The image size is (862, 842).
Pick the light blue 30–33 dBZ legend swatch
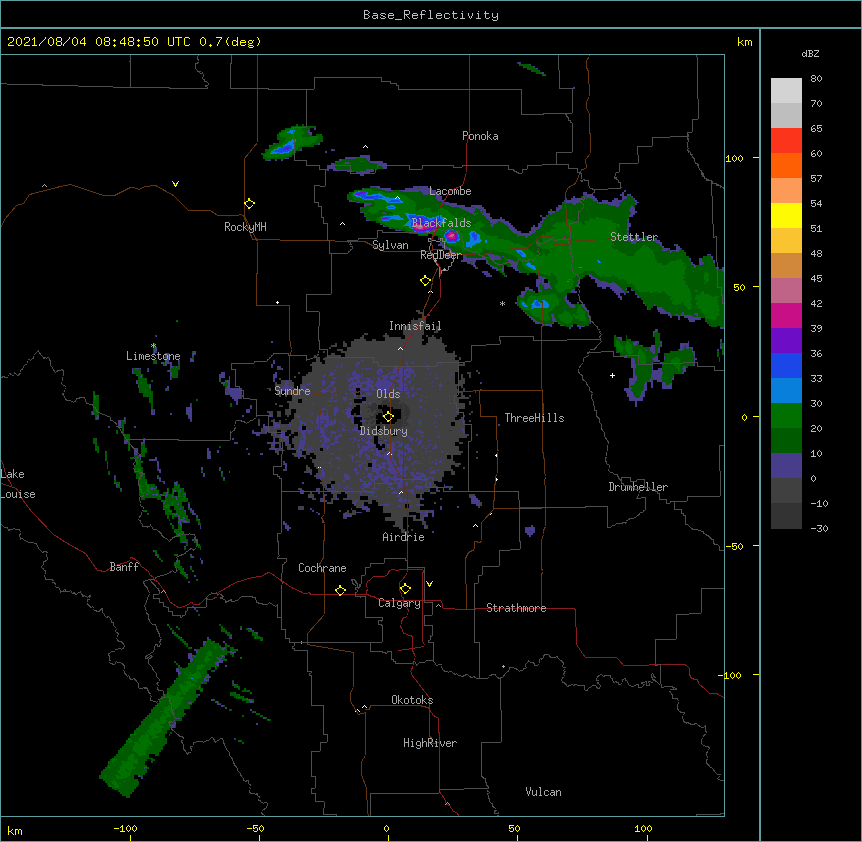click(x=786, y=391)
